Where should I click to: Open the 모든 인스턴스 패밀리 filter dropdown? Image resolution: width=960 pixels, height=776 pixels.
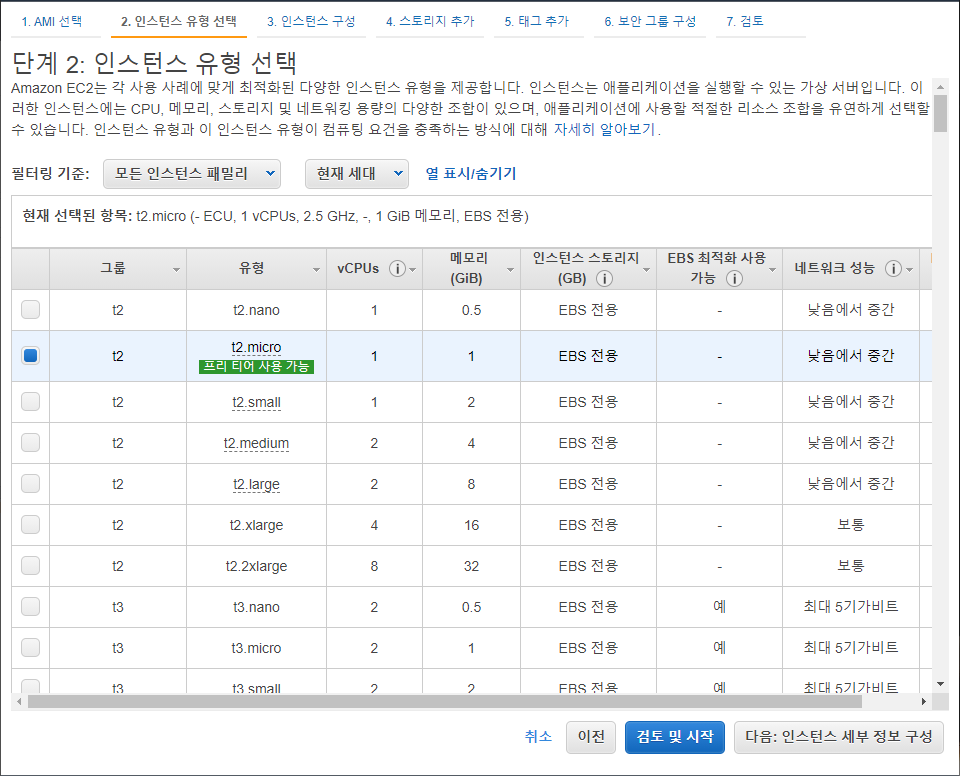tap(192, 174)
